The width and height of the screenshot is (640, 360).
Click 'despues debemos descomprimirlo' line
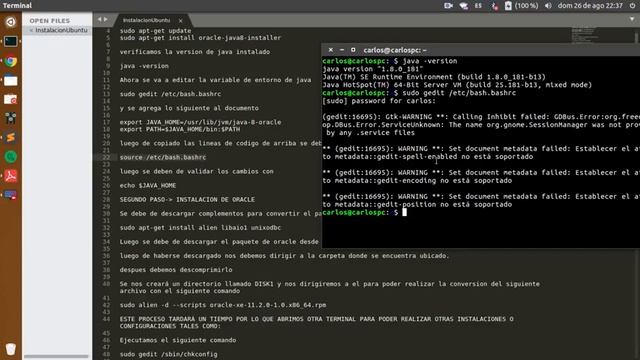pyautogui.click(x=176, y=270)
